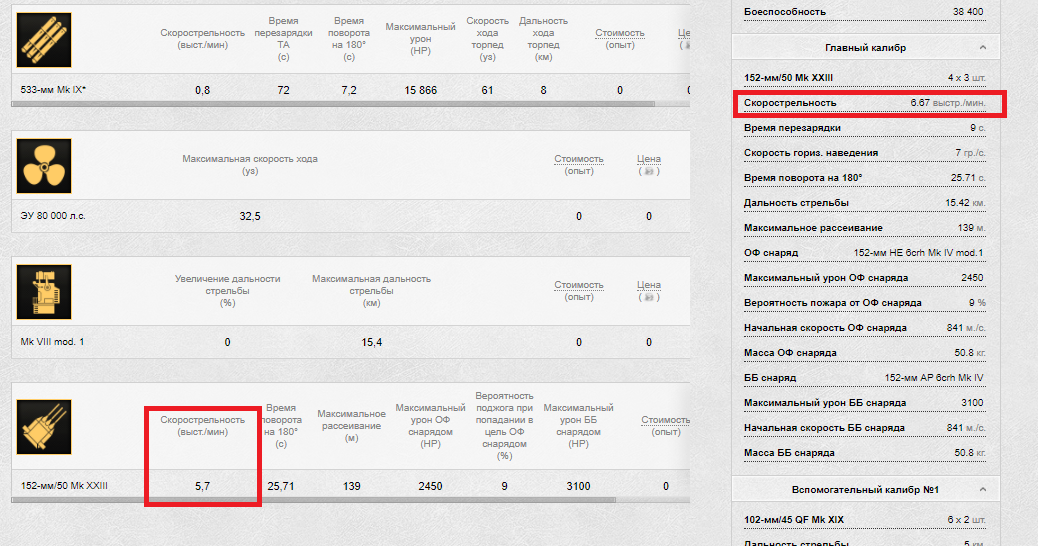This screenshot has width=1038, height=546.
Task: Click the main gun table horizontal scrollbar
Action: 350,499
